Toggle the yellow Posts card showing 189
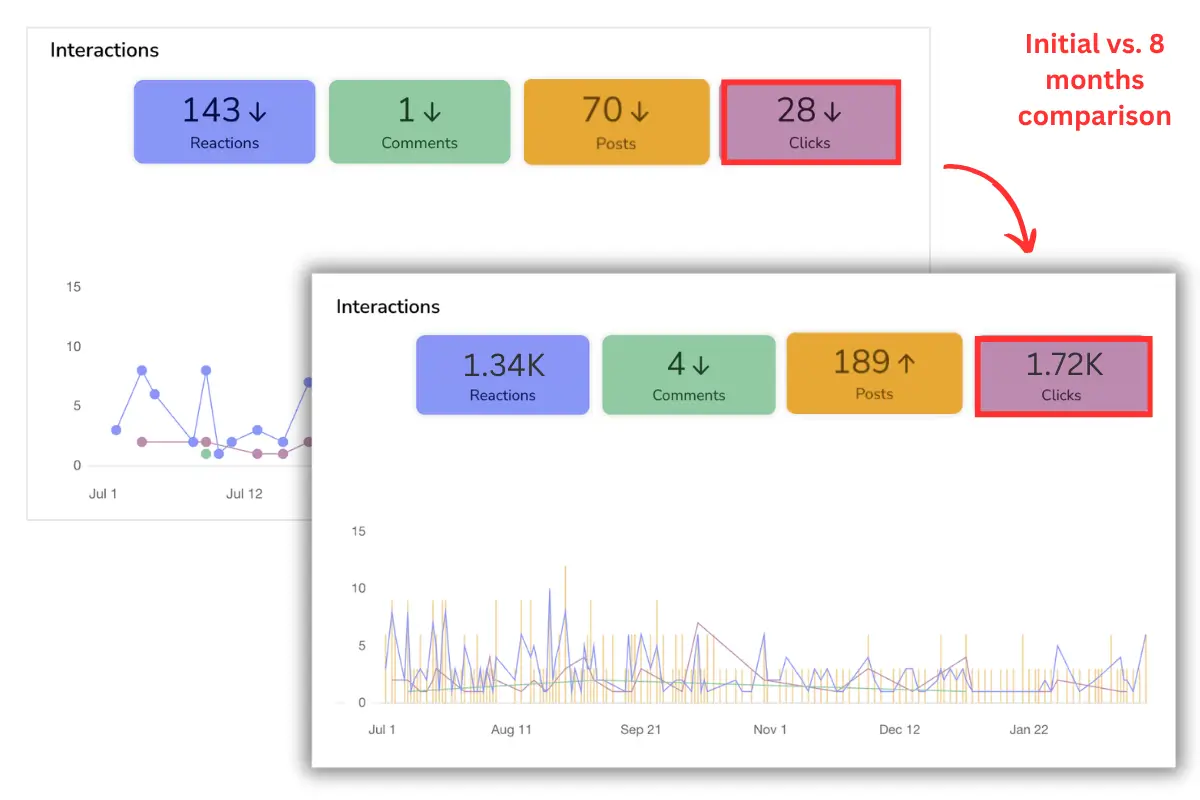 874,374
